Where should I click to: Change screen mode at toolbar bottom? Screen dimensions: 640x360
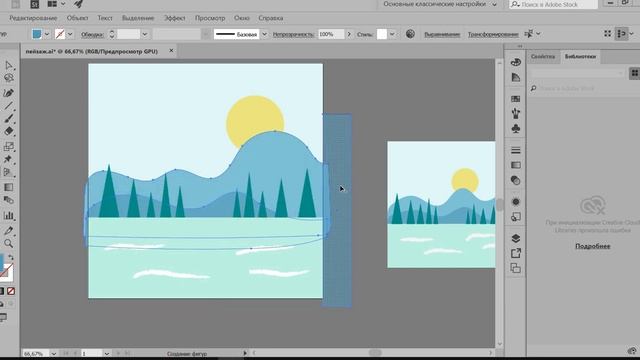tap(3, 317)
